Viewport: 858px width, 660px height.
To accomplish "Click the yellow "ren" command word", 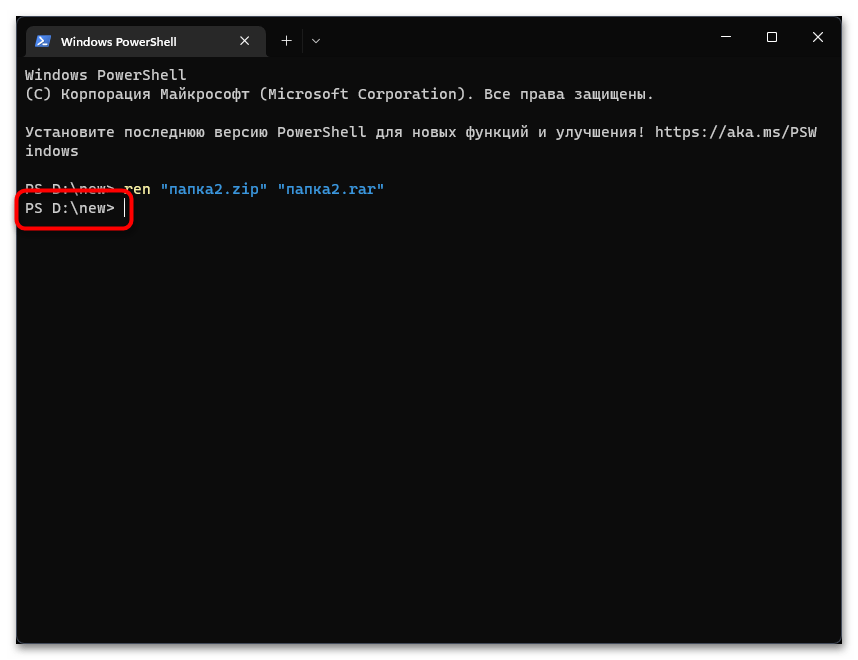I will point(138,189).
